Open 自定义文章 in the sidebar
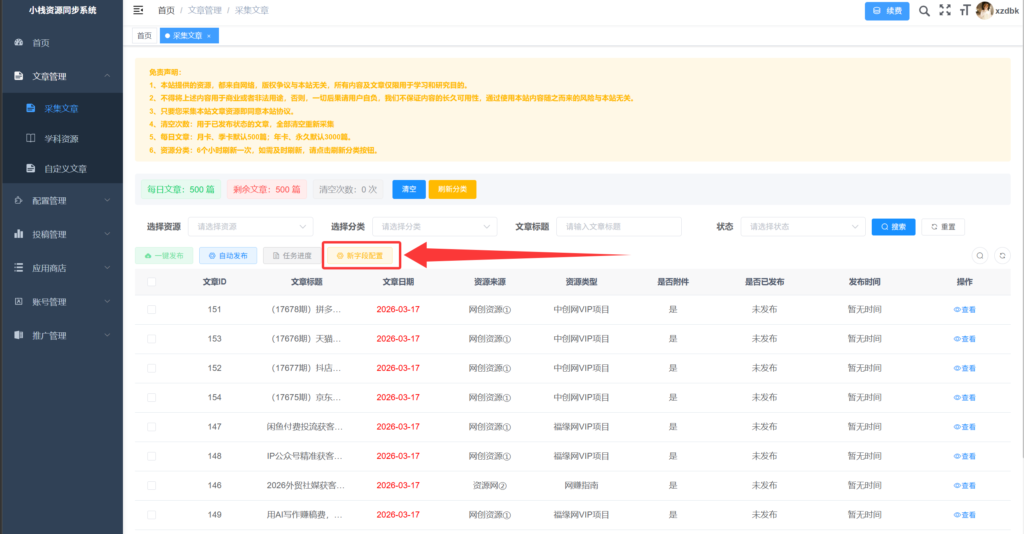1024x534 pixels. point(61,168)
